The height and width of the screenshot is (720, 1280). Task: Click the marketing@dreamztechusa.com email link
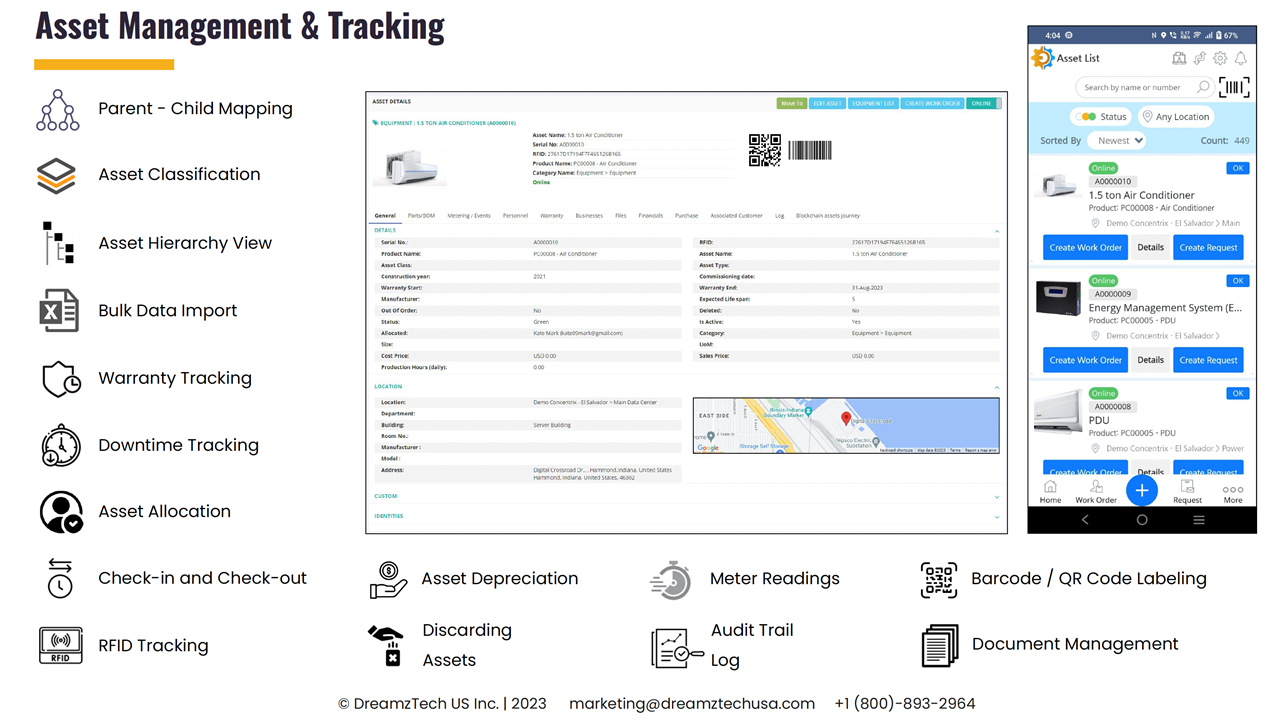point(692,704)
